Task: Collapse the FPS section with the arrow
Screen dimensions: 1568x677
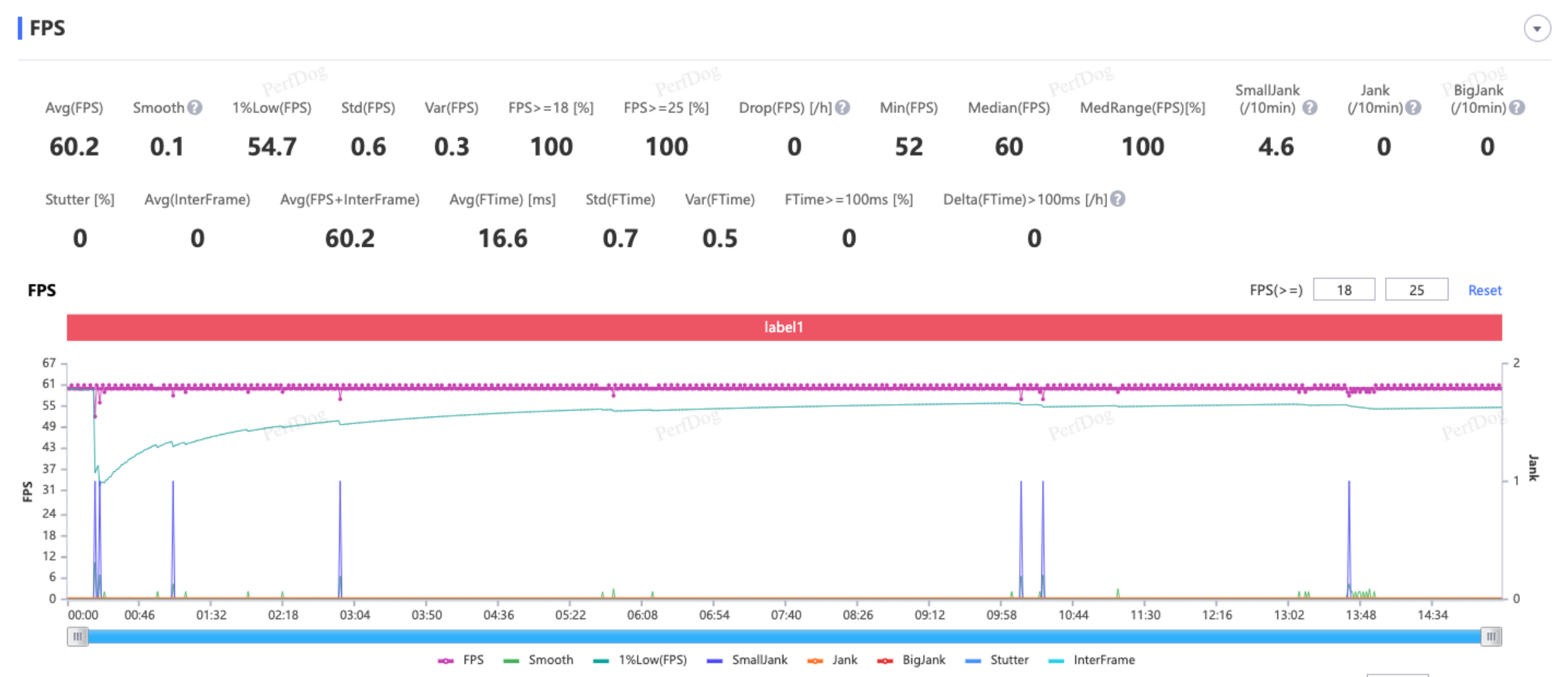Action: [1537, 29]
